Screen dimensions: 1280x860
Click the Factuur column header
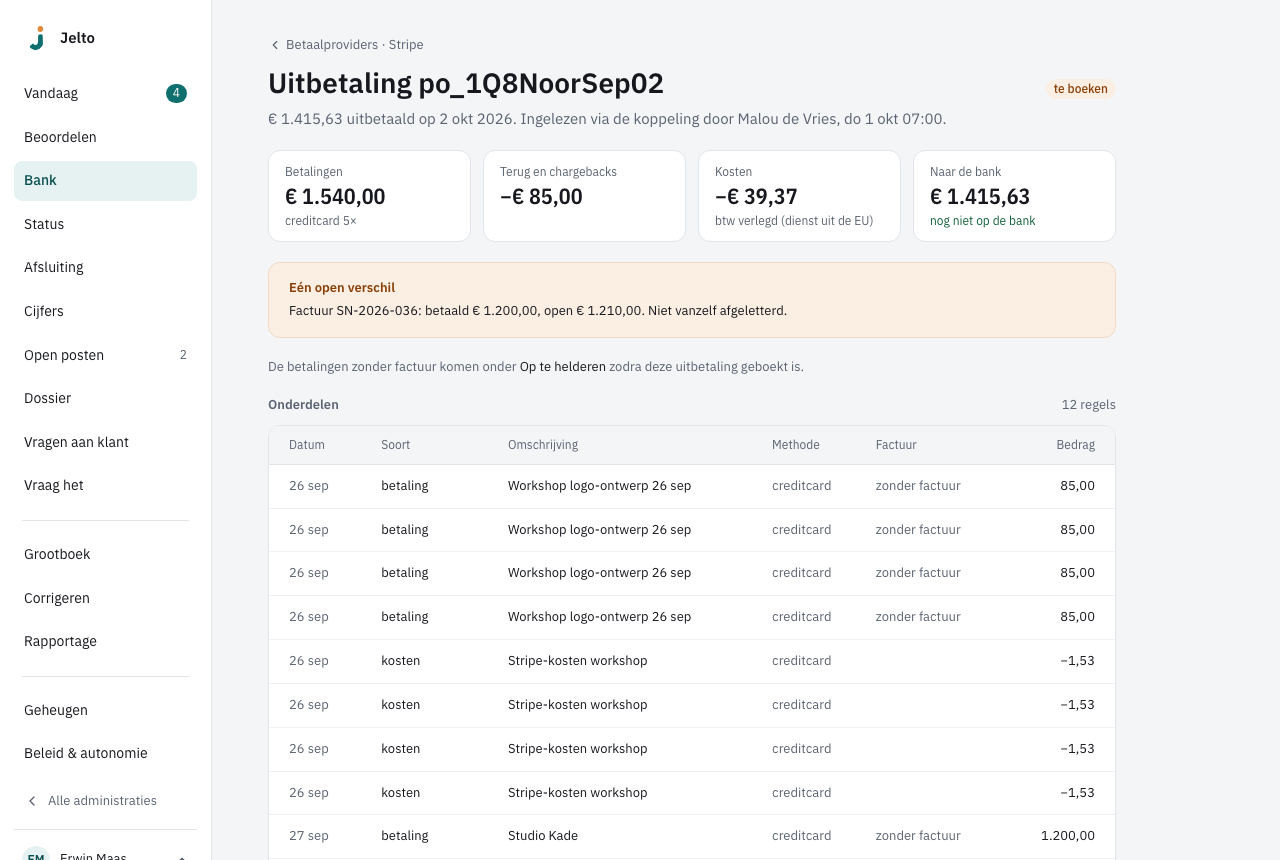click(x=896, y=445)
